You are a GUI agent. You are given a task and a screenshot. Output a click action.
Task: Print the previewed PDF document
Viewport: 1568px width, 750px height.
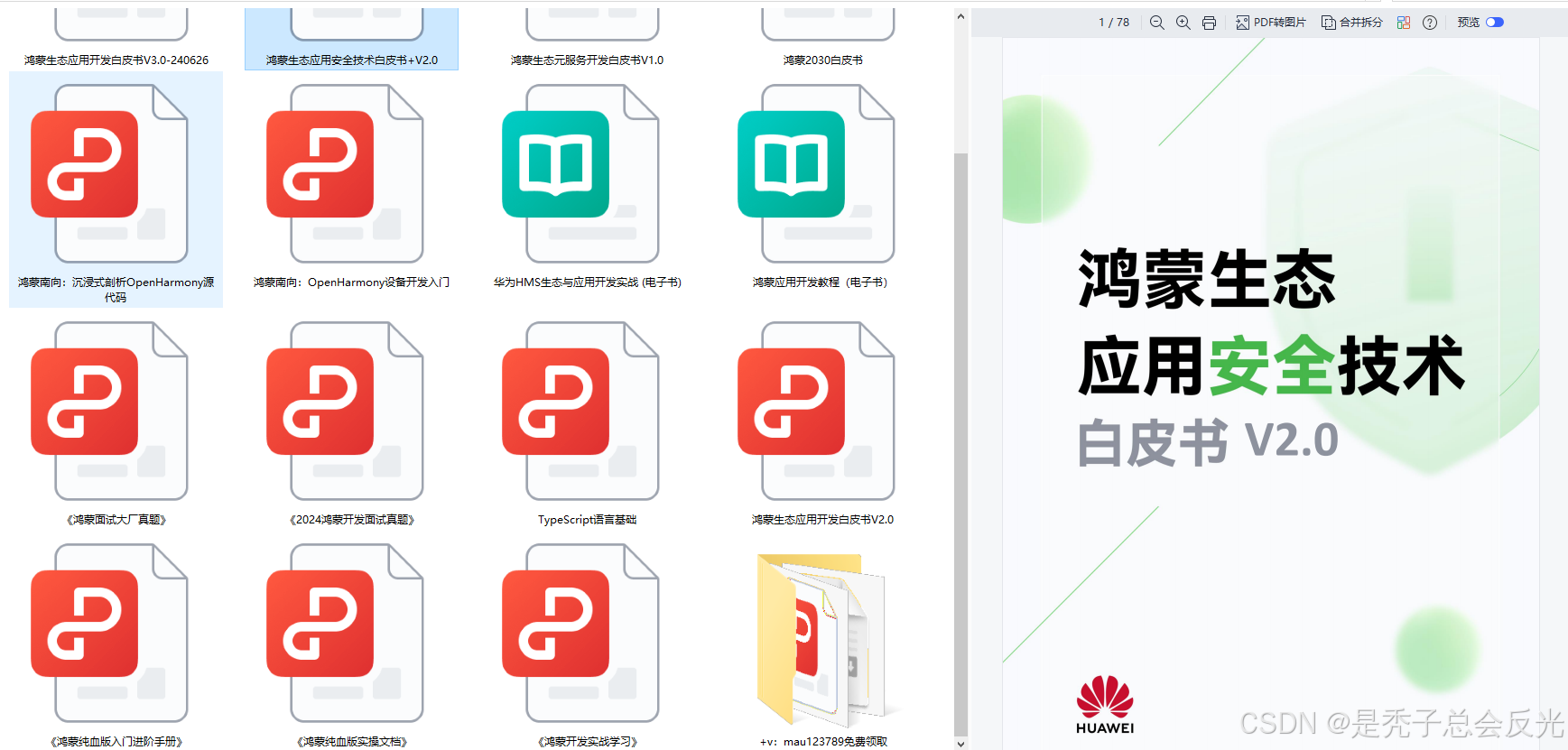click(1209, 23)
